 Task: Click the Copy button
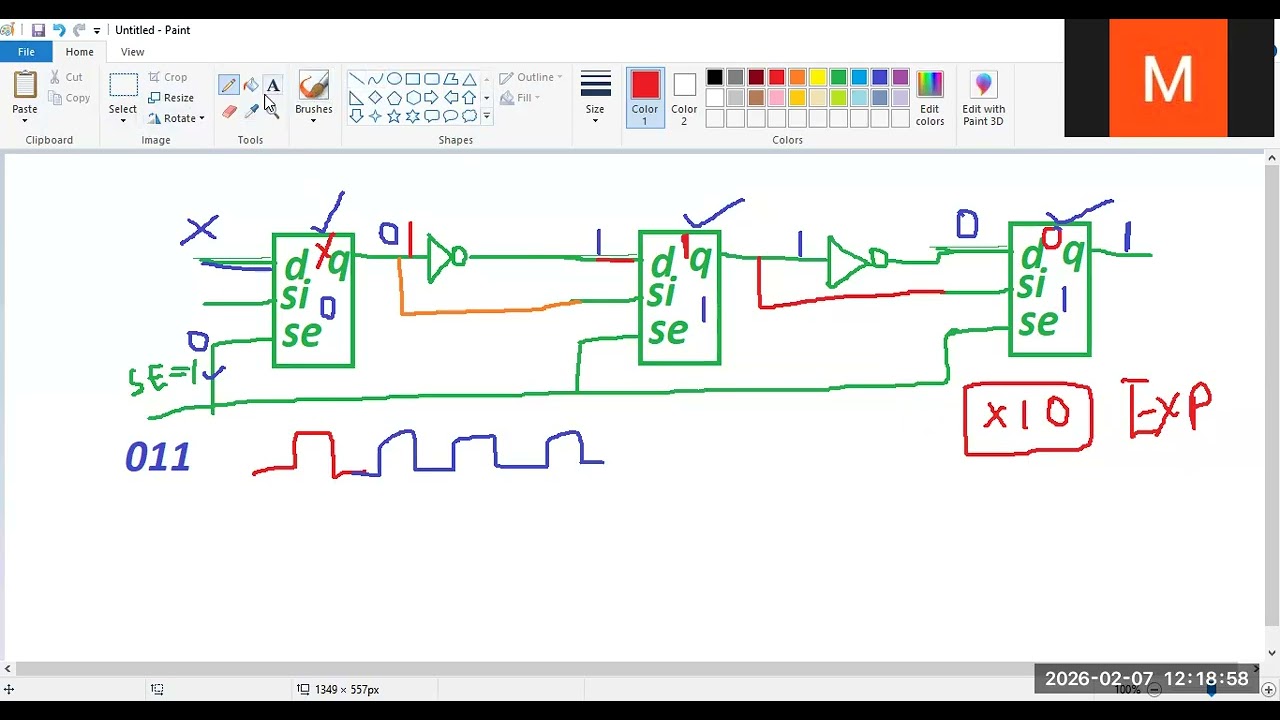[69, 98]
